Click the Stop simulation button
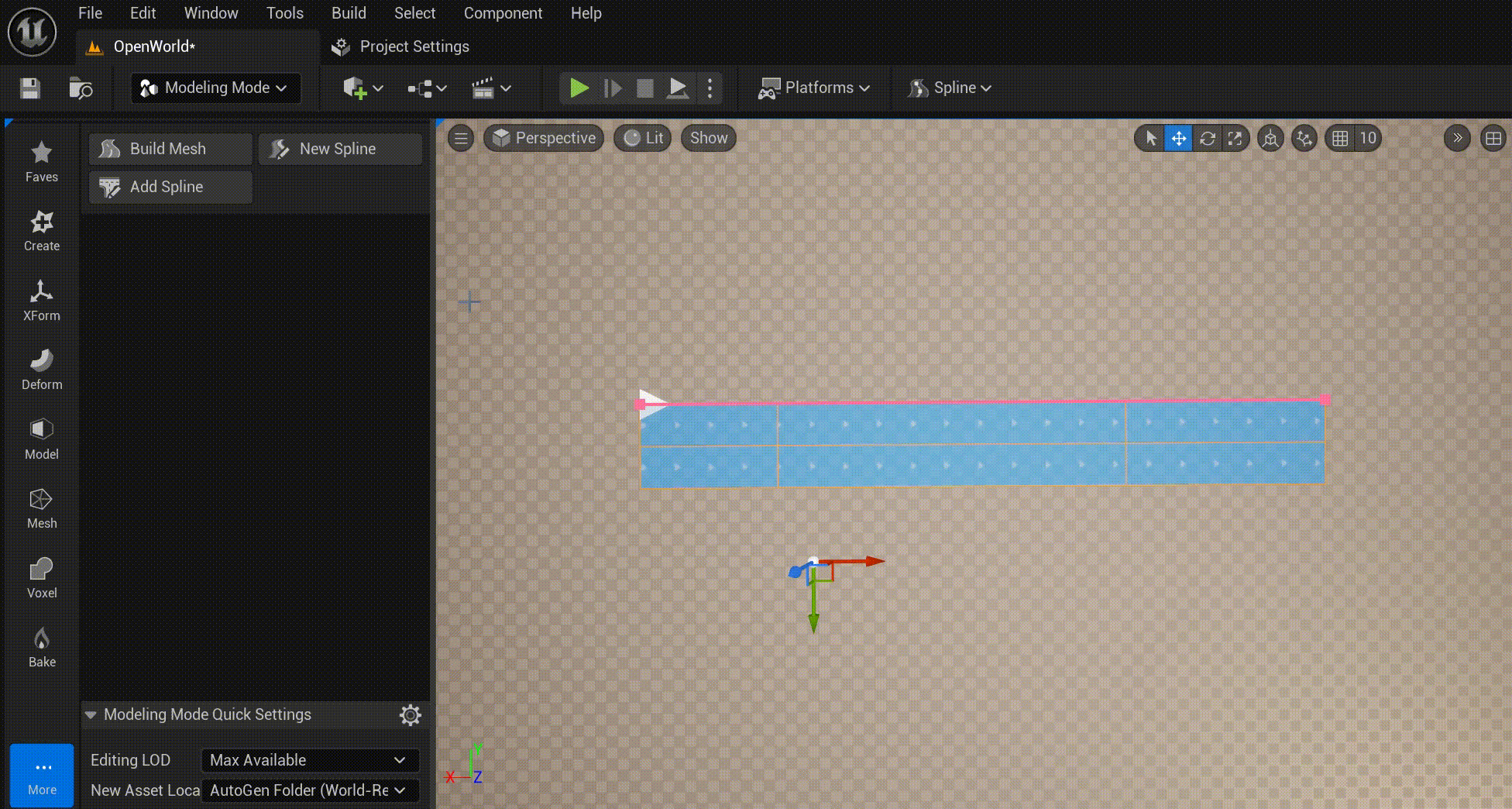Image resolution: width=1512 pixels, height=809 pixels. point(644,88)
